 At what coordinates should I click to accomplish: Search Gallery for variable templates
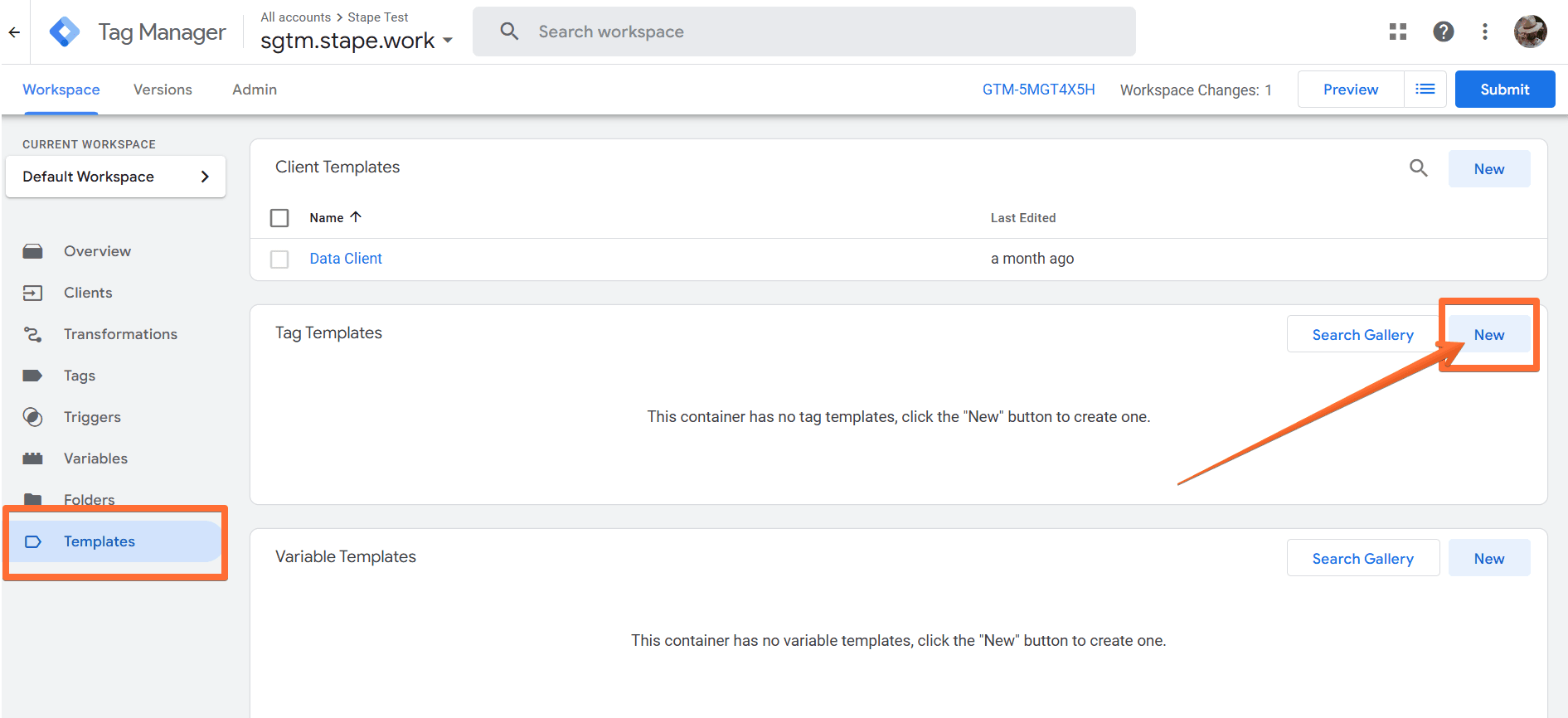[1363, 558]
